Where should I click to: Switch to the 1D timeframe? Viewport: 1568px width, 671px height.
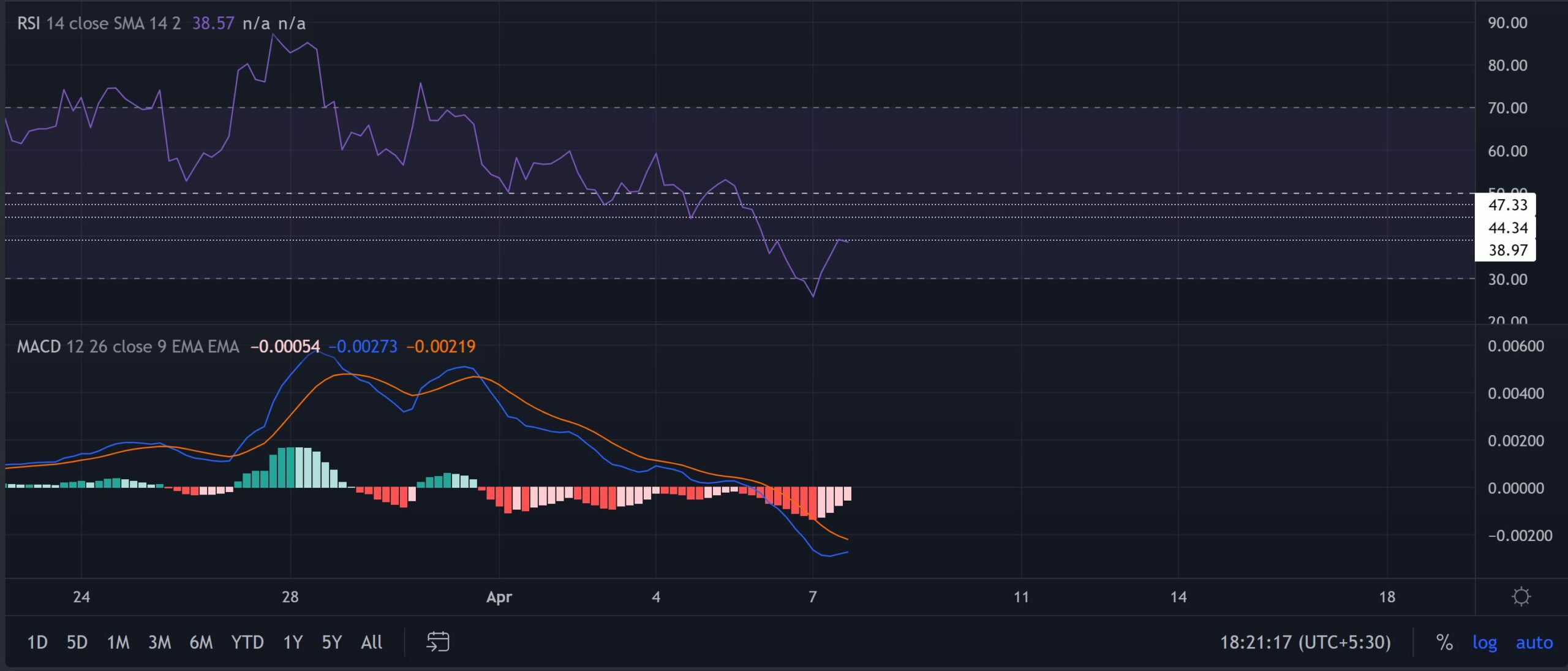[x=37, y=643]
